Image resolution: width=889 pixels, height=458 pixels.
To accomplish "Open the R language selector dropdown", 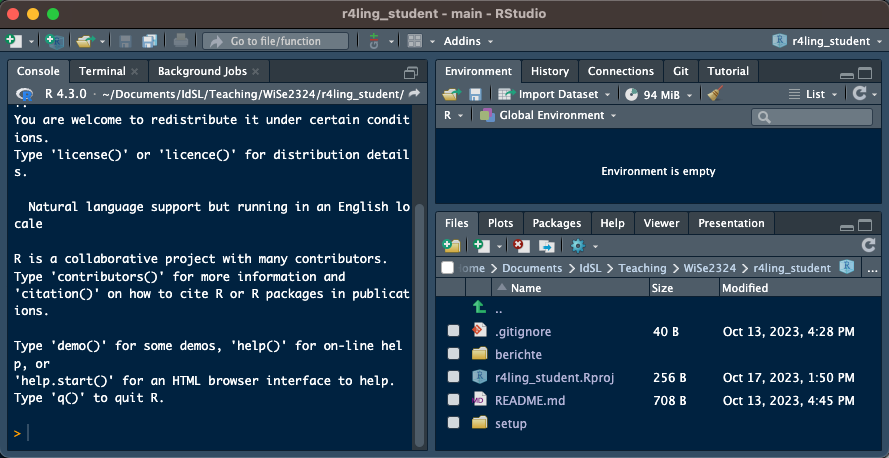I will pos(453,115).
